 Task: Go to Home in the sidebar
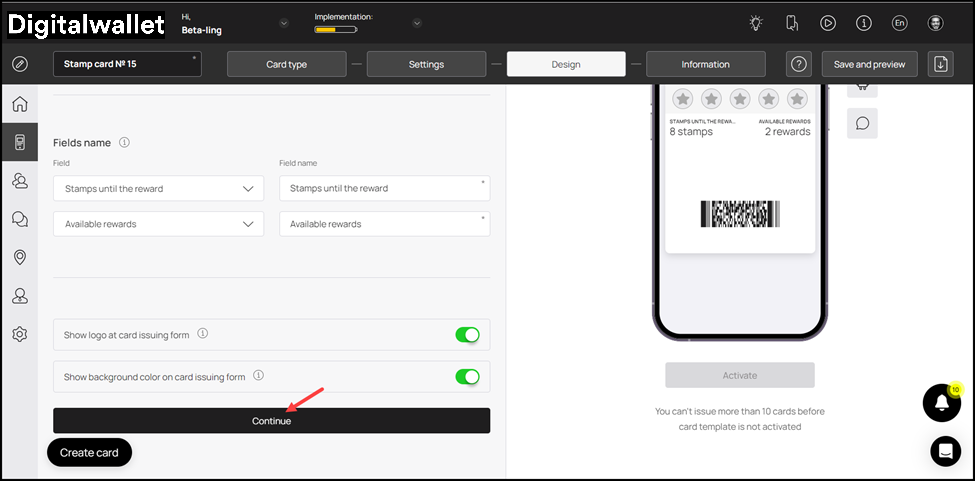pyautogui.click(x=20, y=104)
